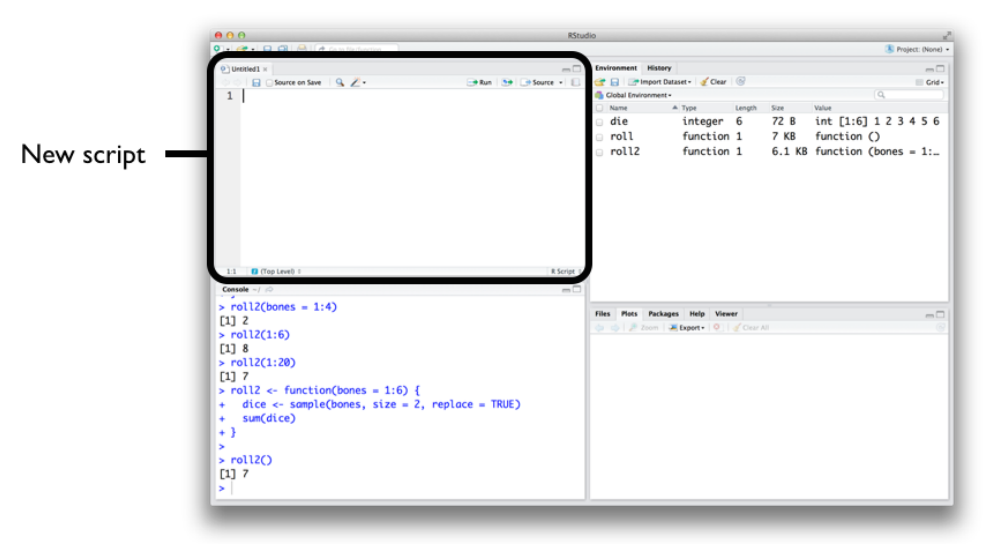Click the code tools wand icon
Image resolution: width=992 pixels, height=544 pixels.
point(355,83)
